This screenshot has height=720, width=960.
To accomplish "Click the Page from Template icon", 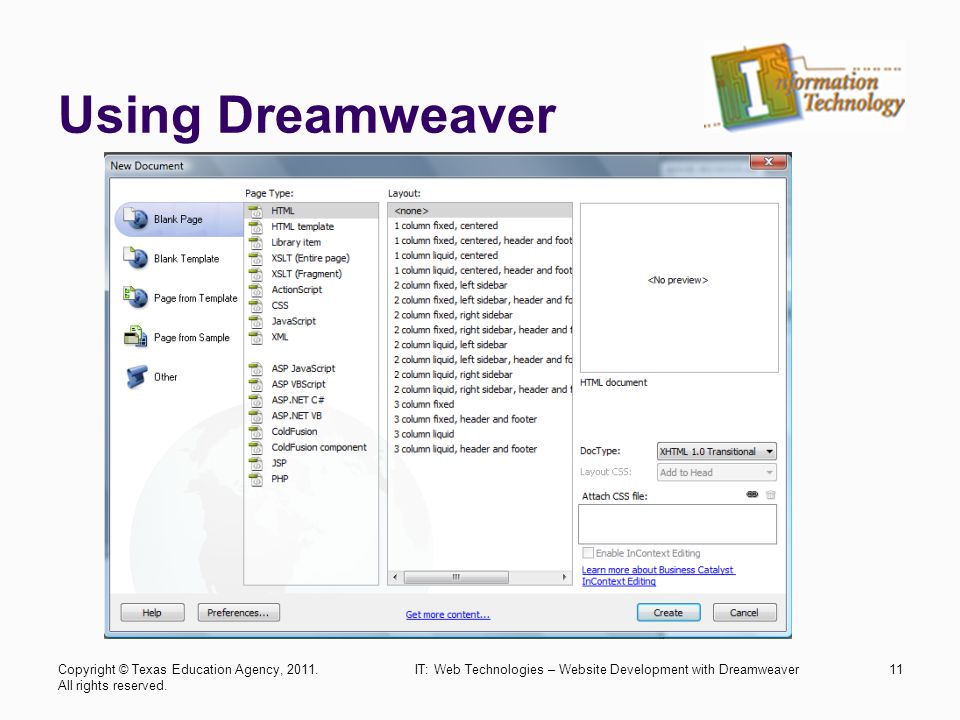I will click(135, 297).
